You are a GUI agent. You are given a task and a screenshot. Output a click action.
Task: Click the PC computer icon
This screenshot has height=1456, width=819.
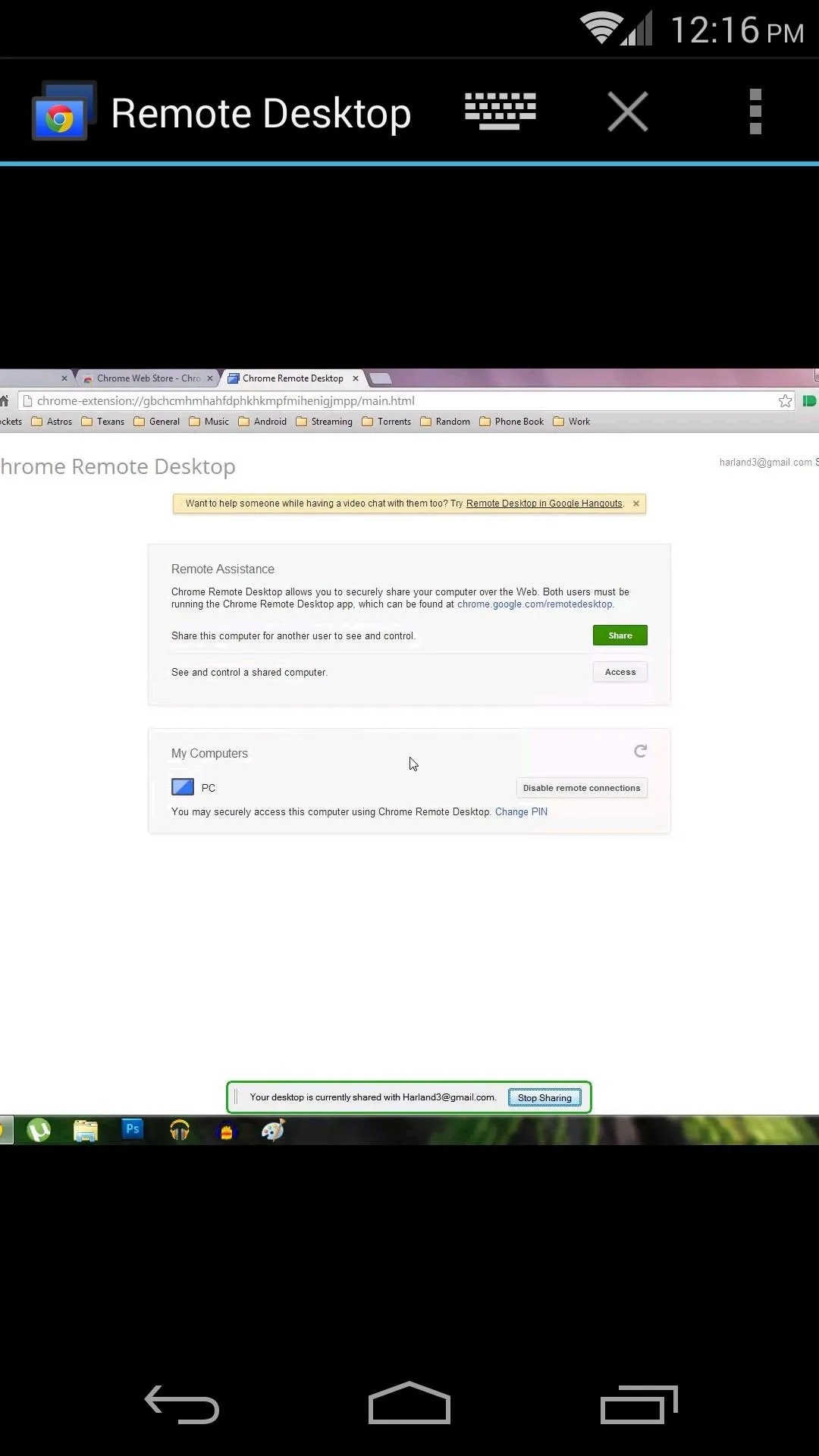click(x=183, y=787)
